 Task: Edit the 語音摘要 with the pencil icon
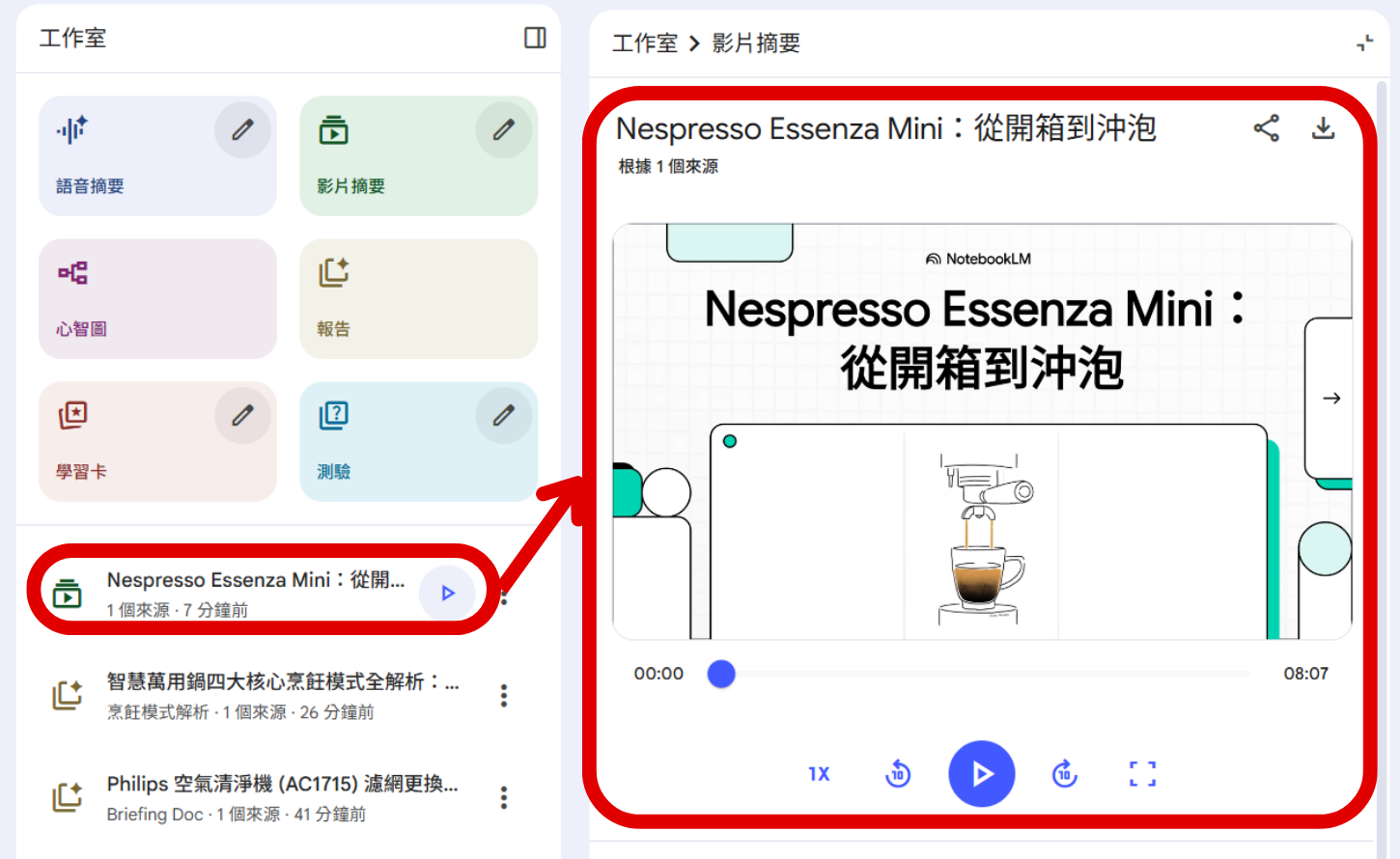(x=242, y=128)
